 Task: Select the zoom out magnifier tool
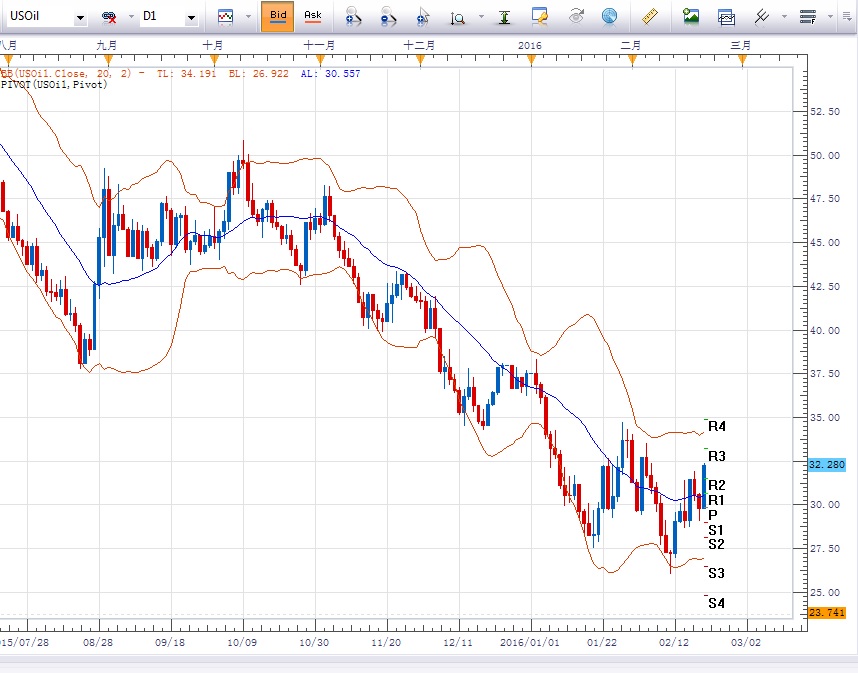point(388,17)
